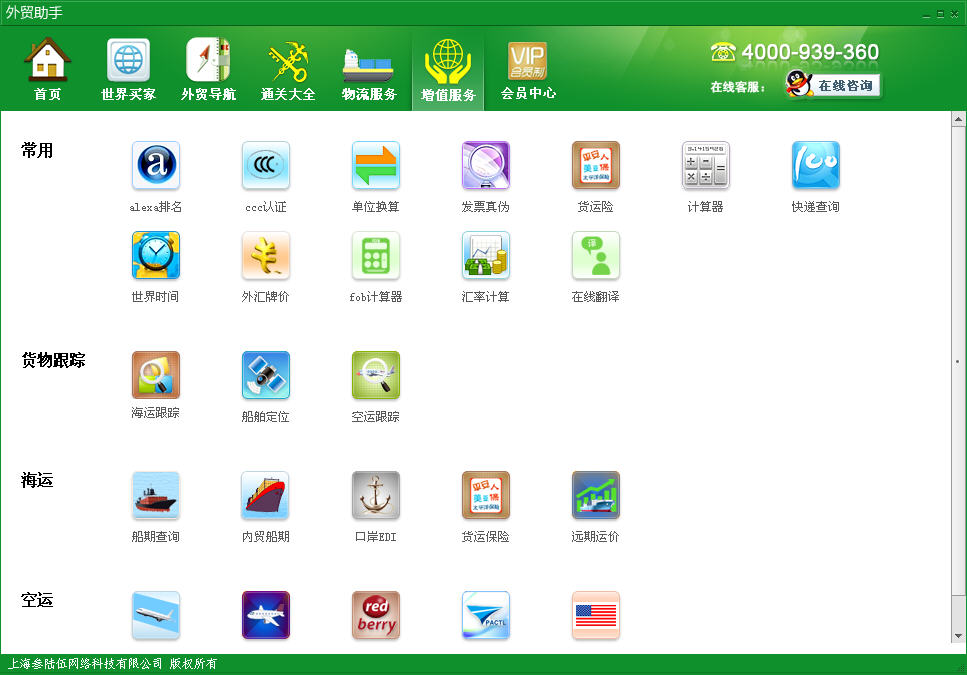Select the 快递查询 express tracking icon
Screen dimensions: 967x675
(x=816, y=166)
